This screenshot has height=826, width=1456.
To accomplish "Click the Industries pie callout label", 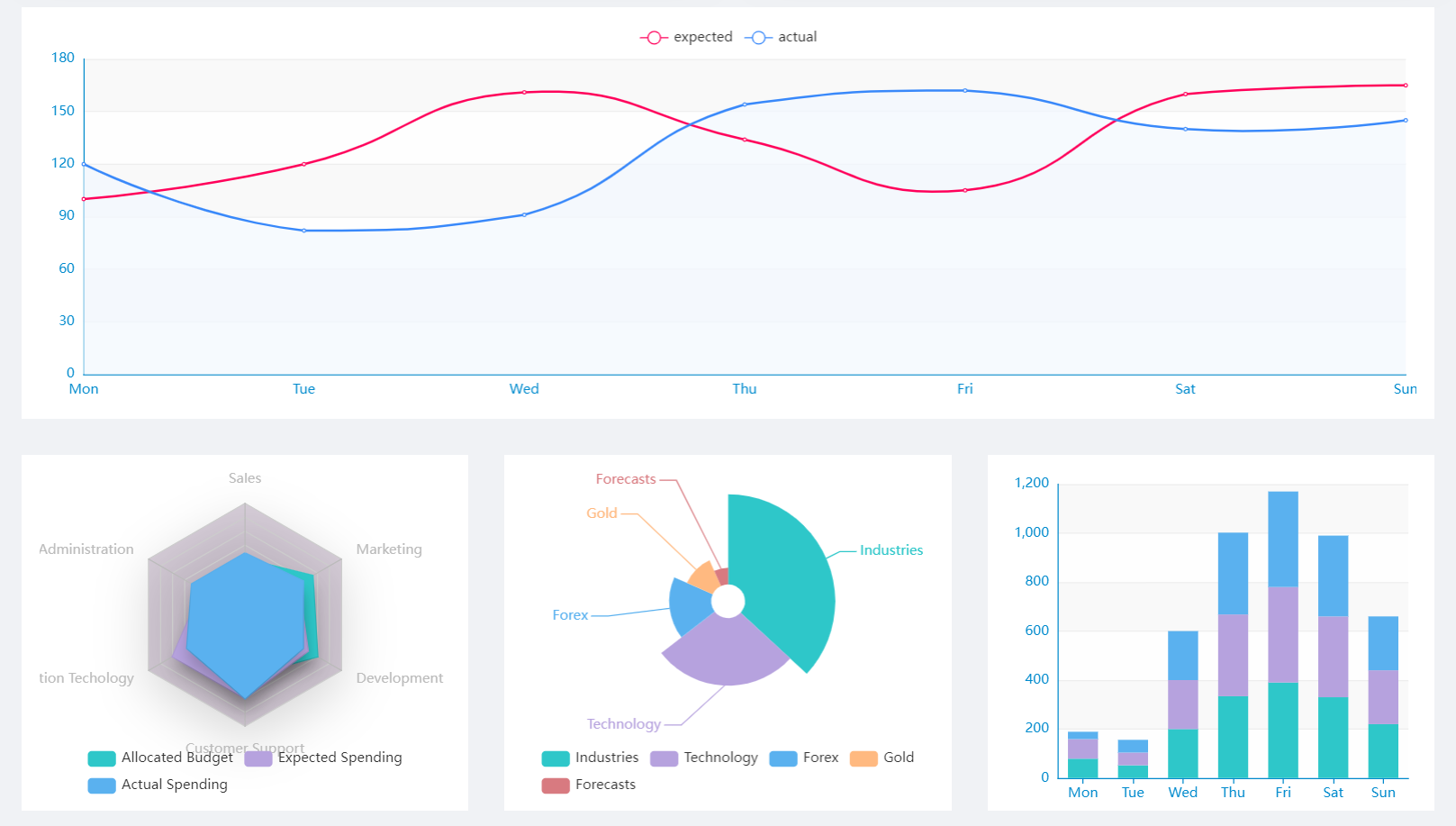I will point(891,550).
